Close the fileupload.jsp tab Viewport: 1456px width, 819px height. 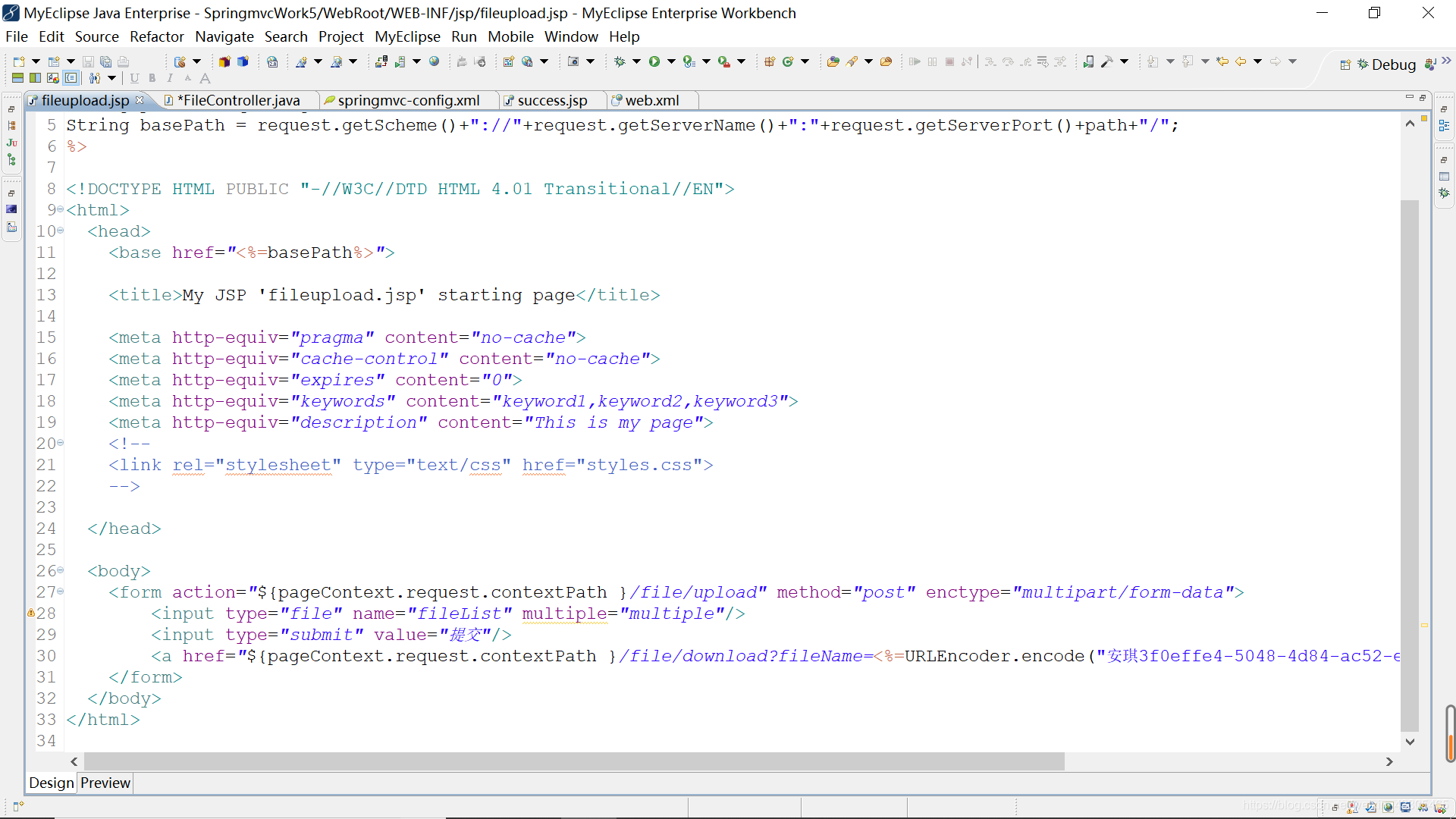click(x=140, y=100)
